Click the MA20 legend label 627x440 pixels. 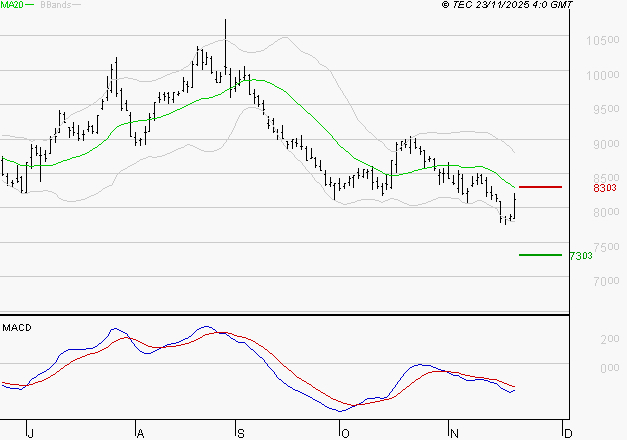tap(11, 4)
